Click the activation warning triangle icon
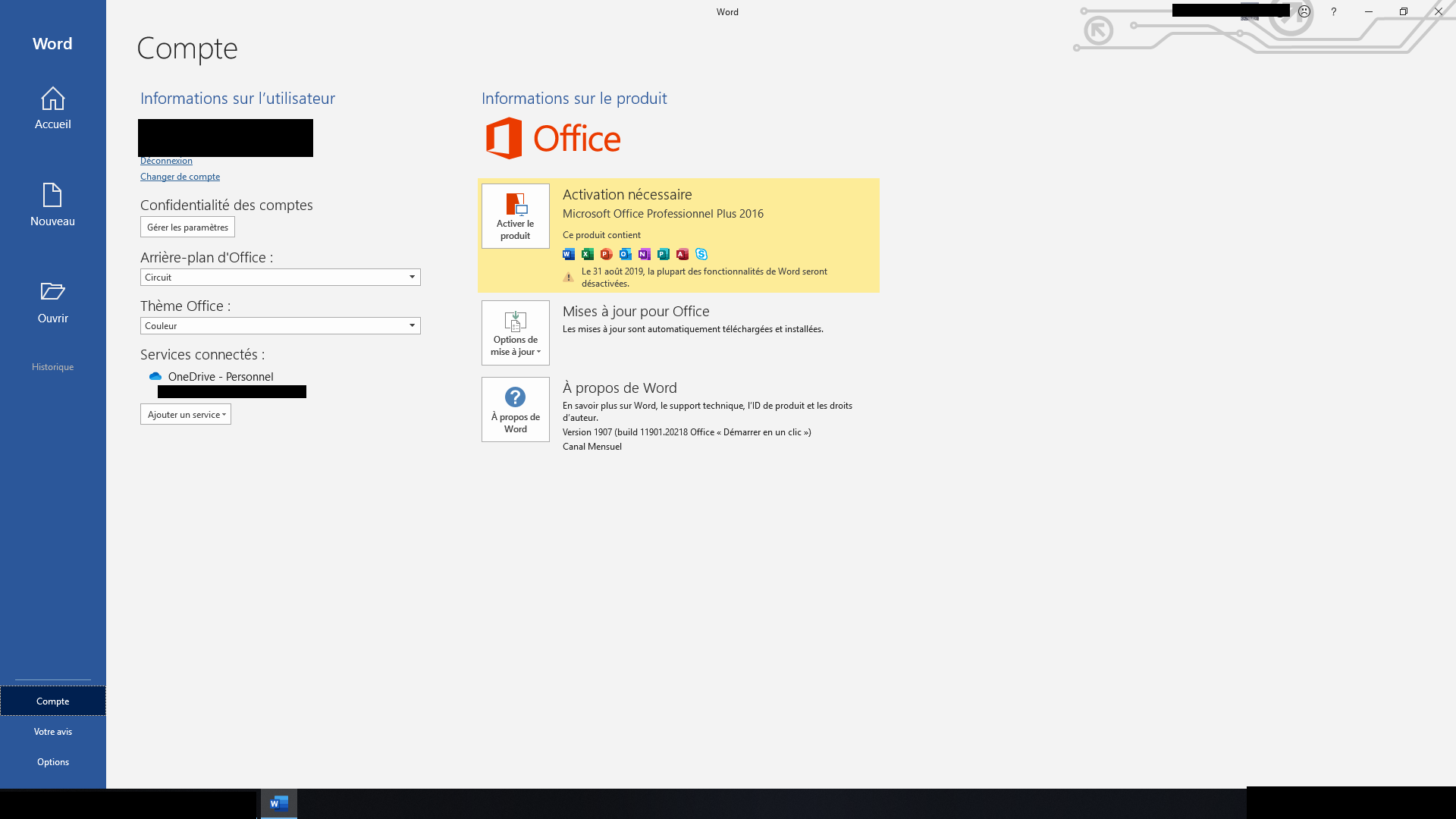This screenshot has width=1456, height=819. click(568, 278)
